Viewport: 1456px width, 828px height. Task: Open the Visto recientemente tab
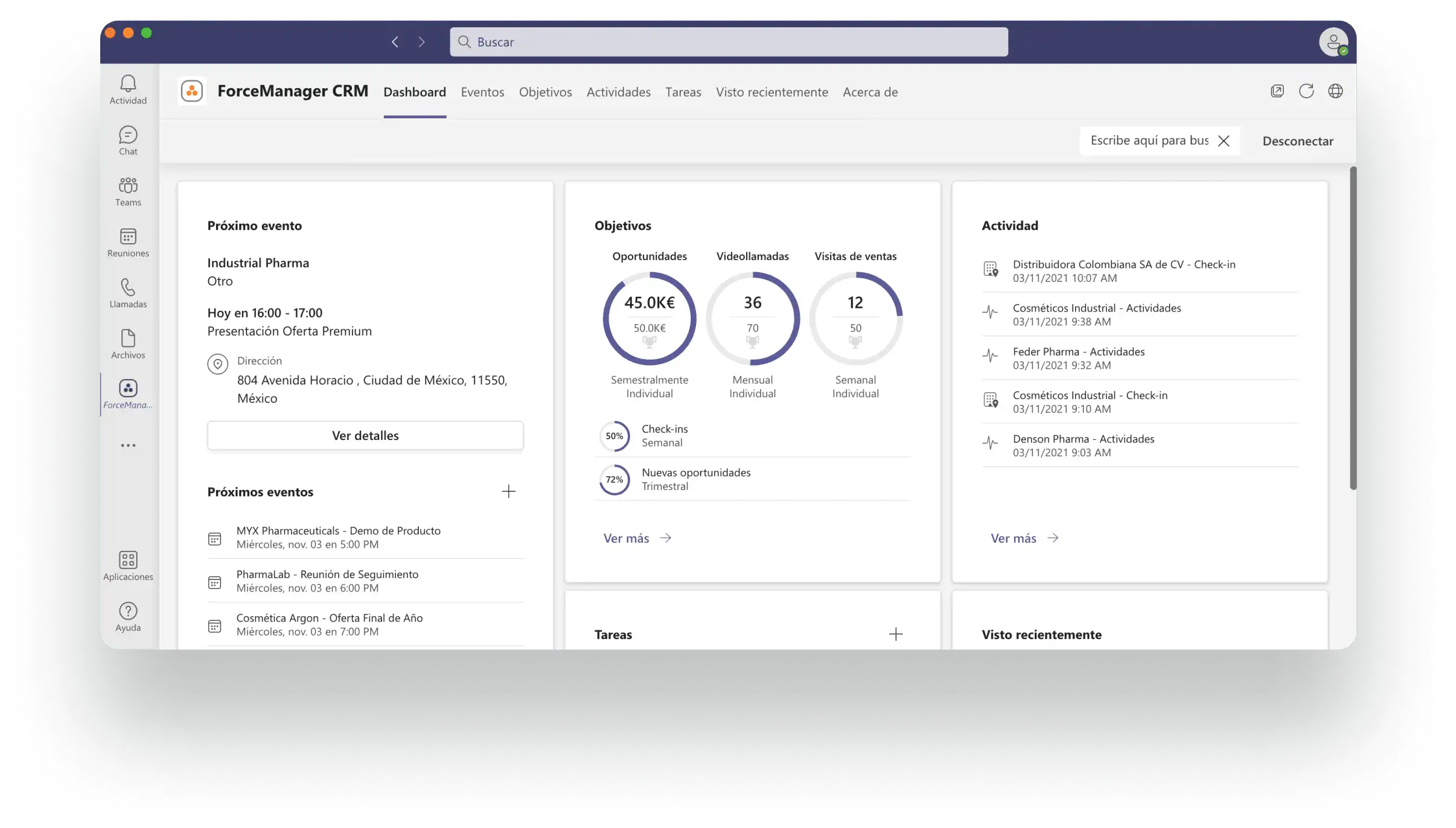click(x=771, y=92)
